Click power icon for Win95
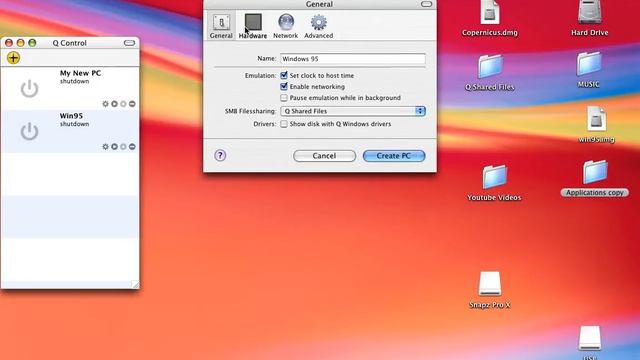Screen dimensions: 640x360 [29, 131]
